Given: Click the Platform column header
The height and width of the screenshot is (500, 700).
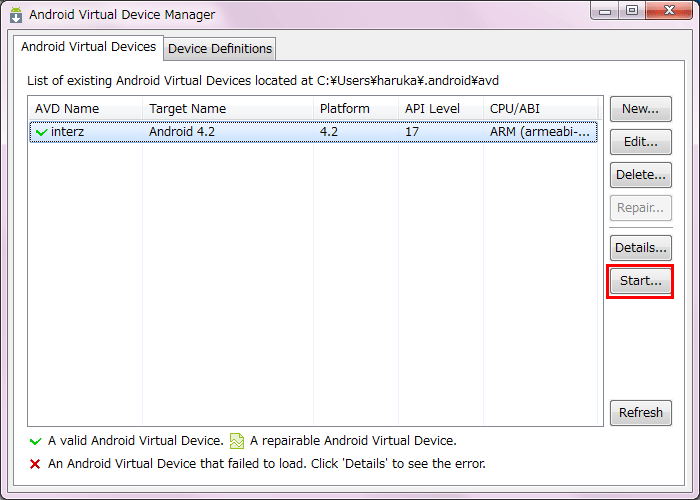Looking at the screenshot, I should [x=356, y=108].
